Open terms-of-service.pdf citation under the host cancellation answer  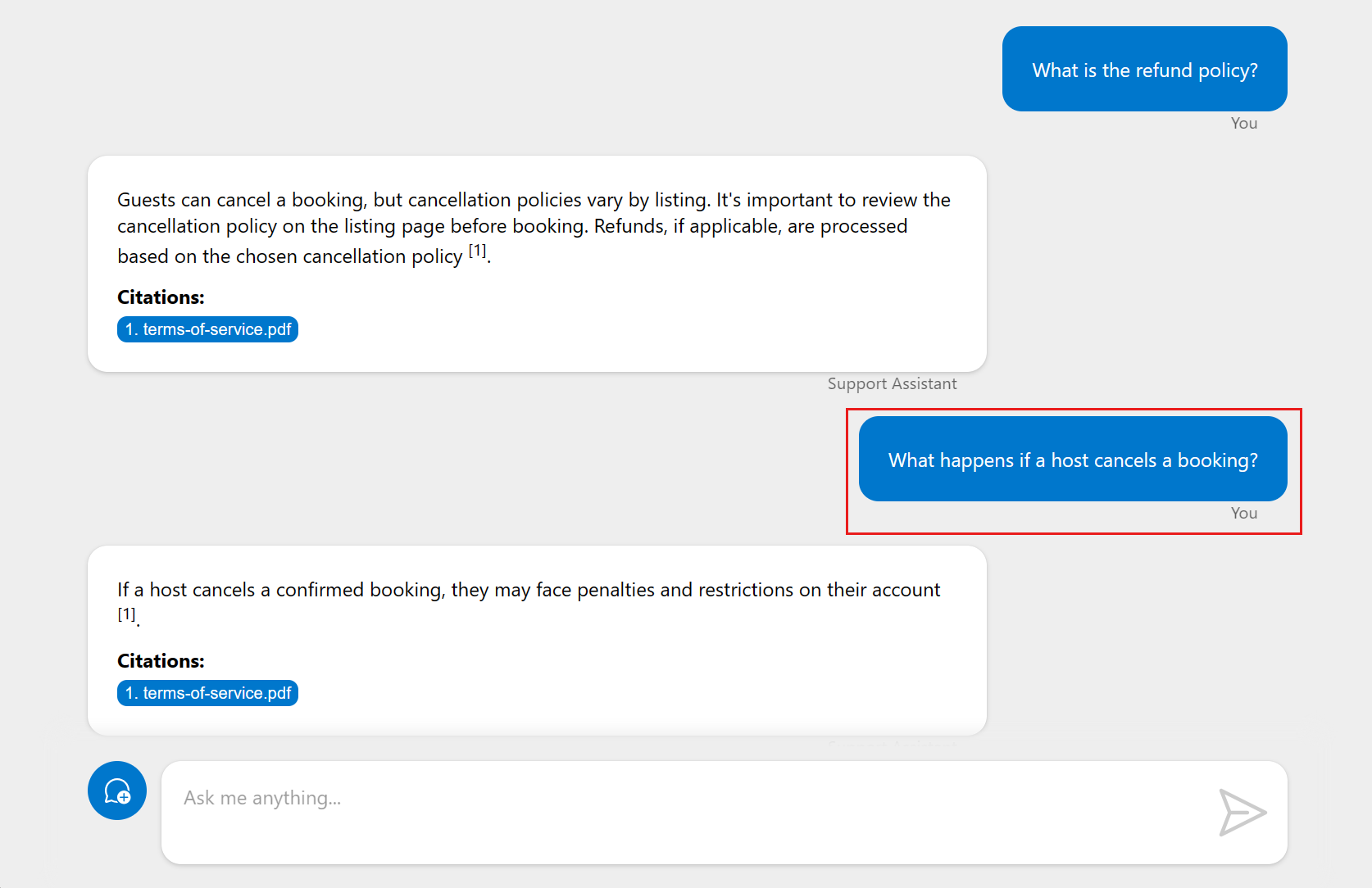(207, 693)
